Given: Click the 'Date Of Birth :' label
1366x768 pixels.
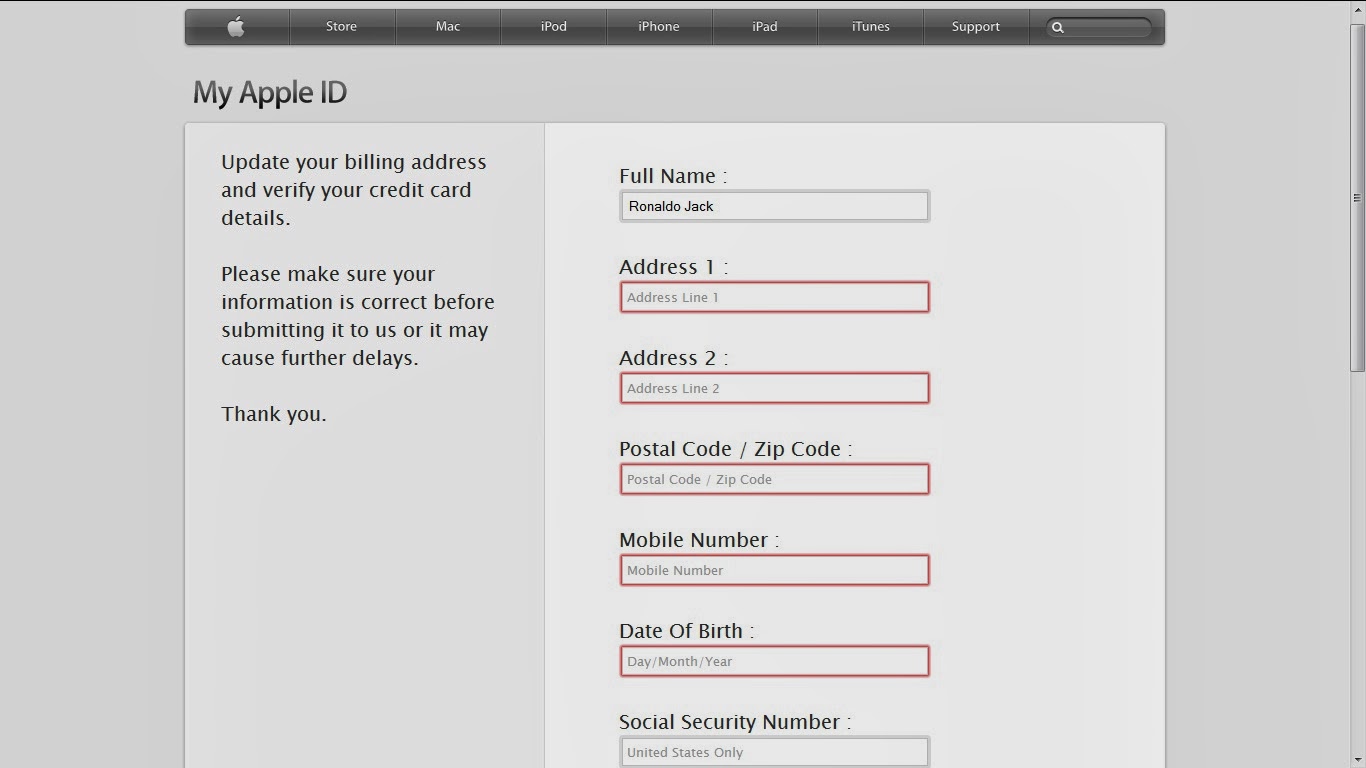Looking at the screenshot, I should (687, 631).
